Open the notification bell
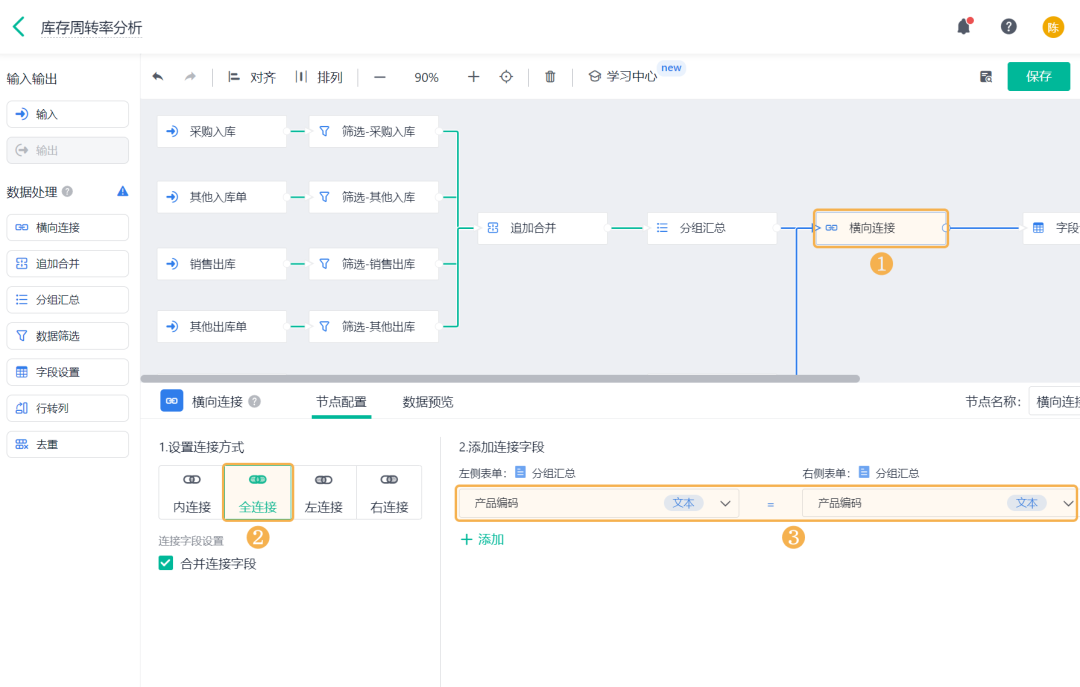 tap(963, 27)
